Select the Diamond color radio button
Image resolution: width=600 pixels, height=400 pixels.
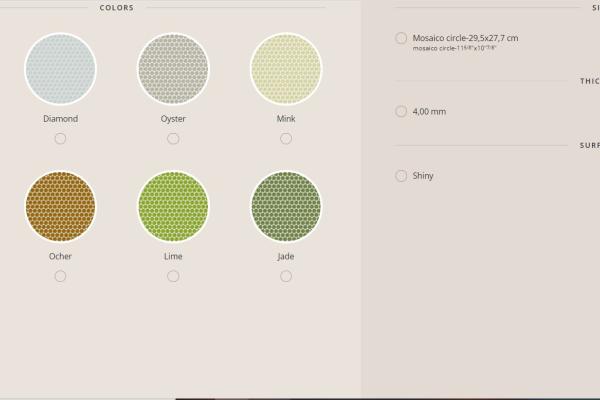coord(60,139)
